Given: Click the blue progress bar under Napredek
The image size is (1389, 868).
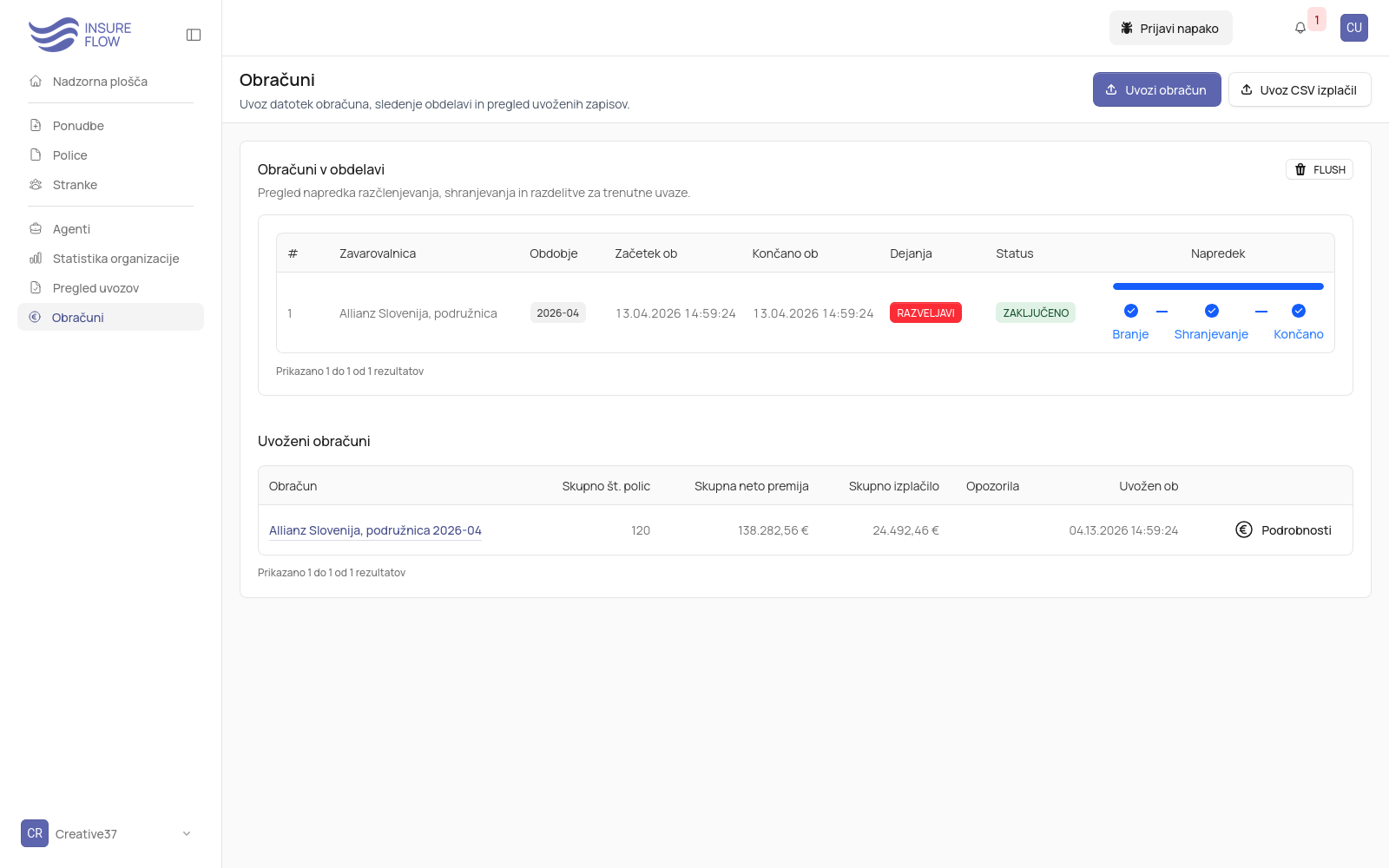Looking at the screenshot, I should pos(1217,286).
